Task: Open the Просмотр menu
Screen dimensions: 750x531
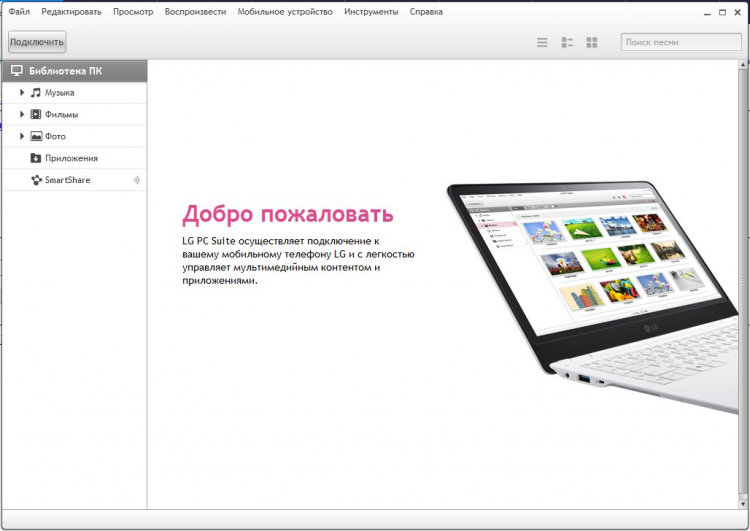Action: pyautogui.click(x=133, y=11)
